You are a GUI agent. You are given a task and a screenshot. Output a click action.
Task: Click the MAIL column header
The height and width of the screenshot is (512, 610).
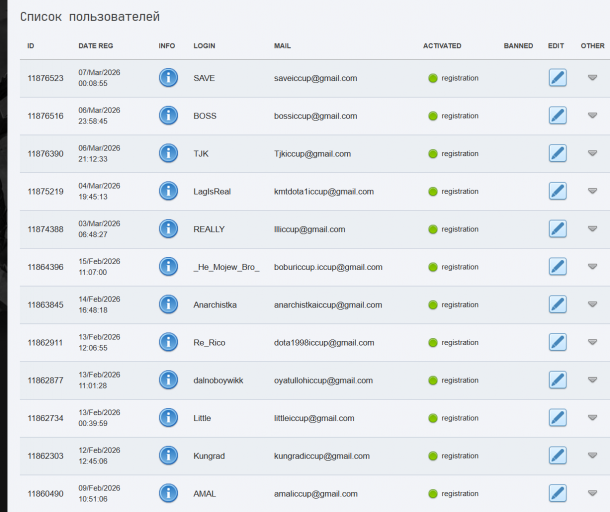point(282,46)
